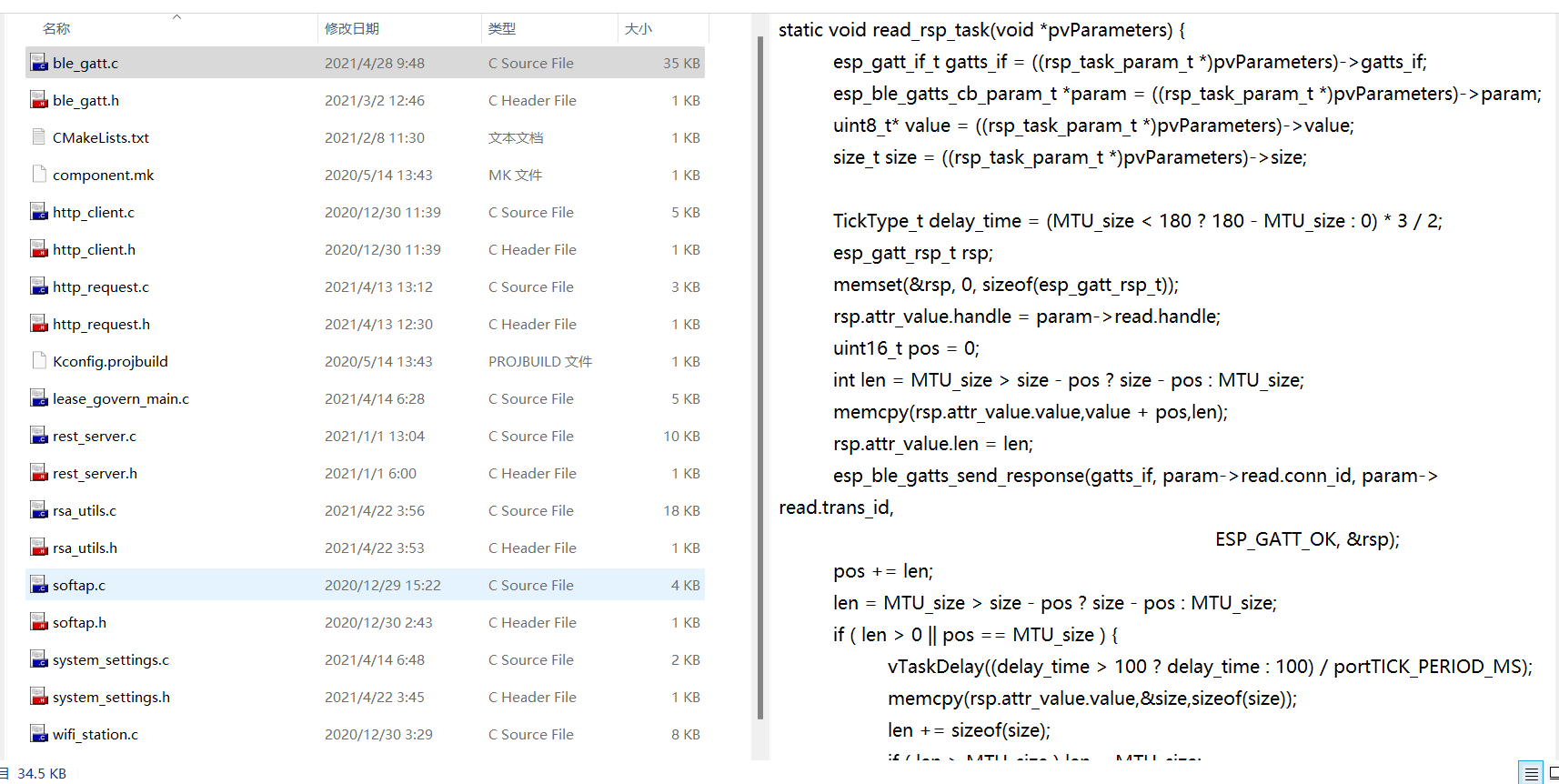Click the ble_gatt.h file icon
This screenshot has width=1559, height=784.
(x=39, y=100)
